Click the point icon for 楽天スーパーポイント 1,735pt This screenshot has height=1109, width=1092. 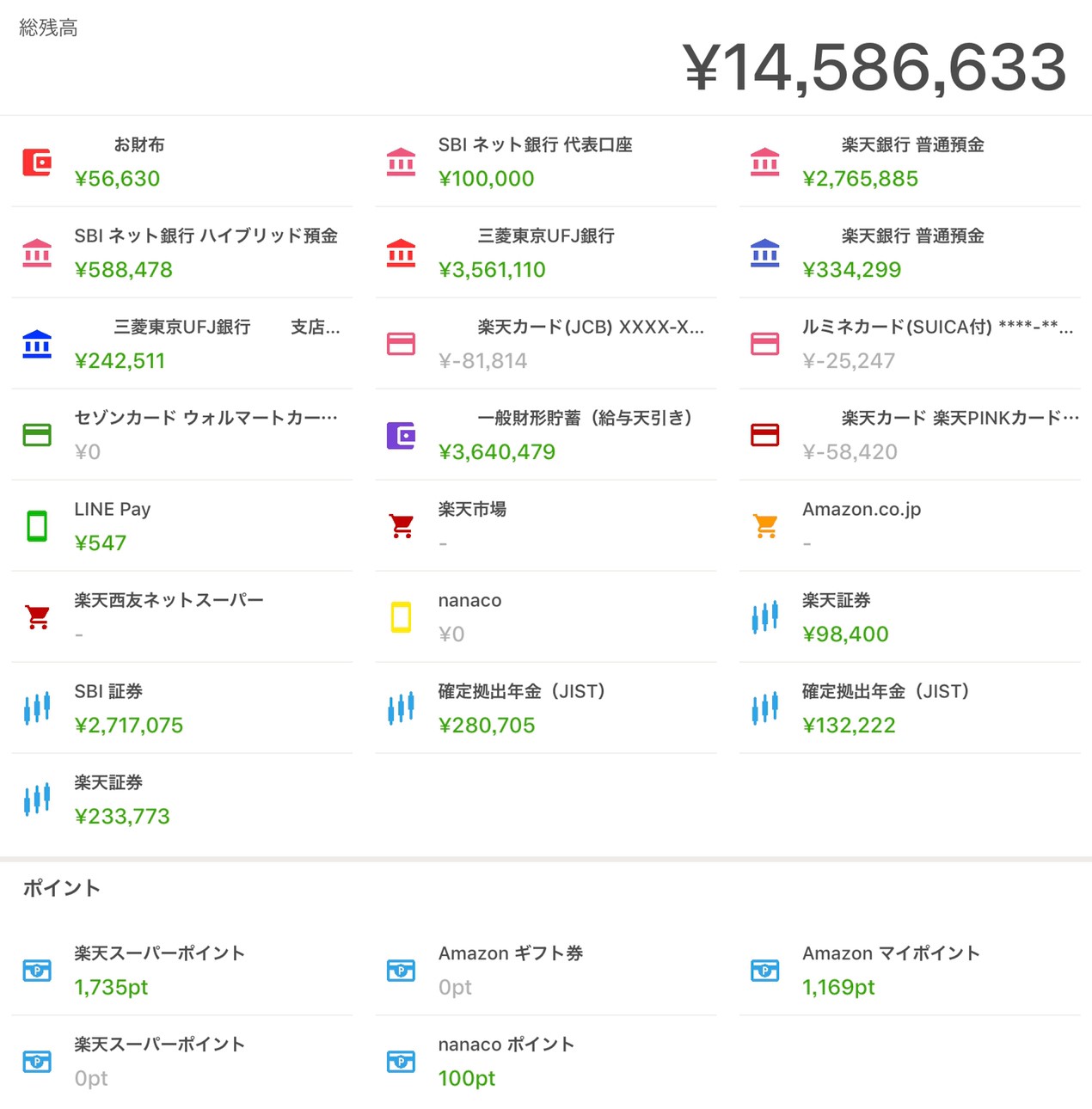(37, 971)
